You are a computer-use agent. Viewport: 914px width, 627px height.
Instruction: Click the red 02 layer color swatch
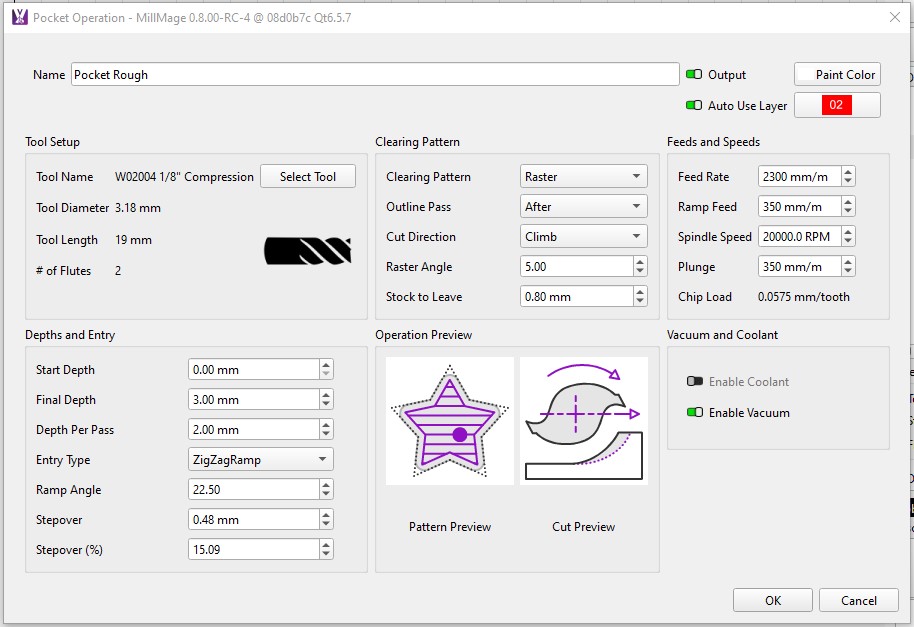tap(836, 105)
